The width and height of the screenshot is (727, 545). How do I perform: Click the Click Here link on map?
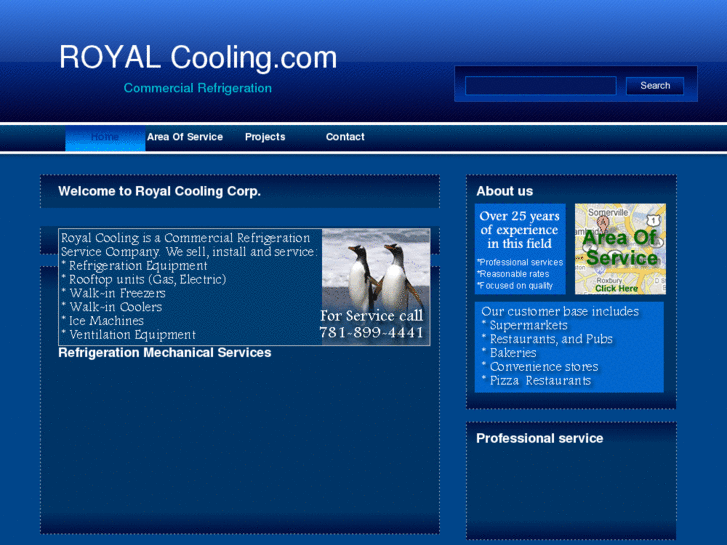point(616,289)
